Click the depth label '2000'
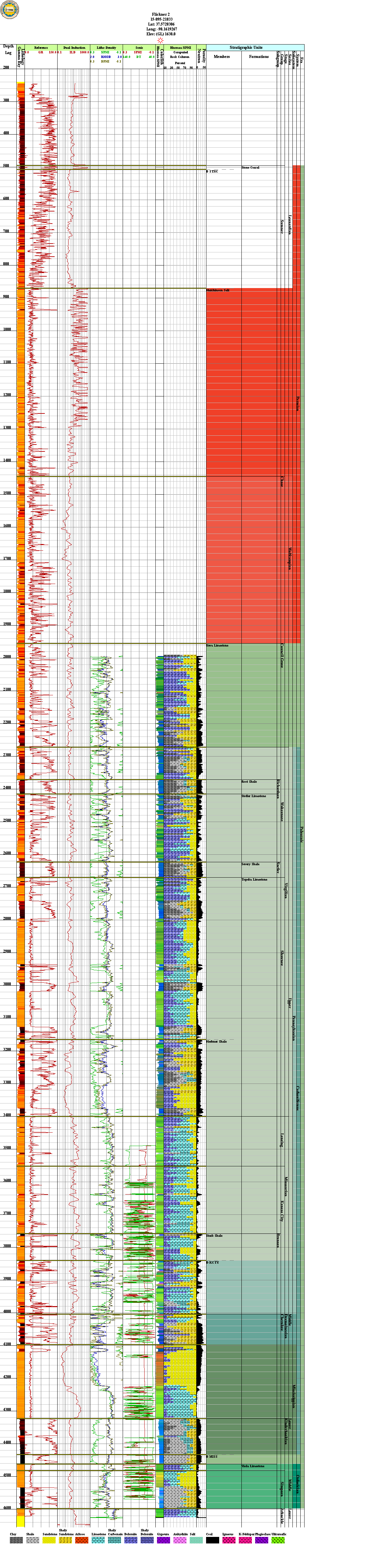Screen dimensions: 386x1568 [7, 657]
